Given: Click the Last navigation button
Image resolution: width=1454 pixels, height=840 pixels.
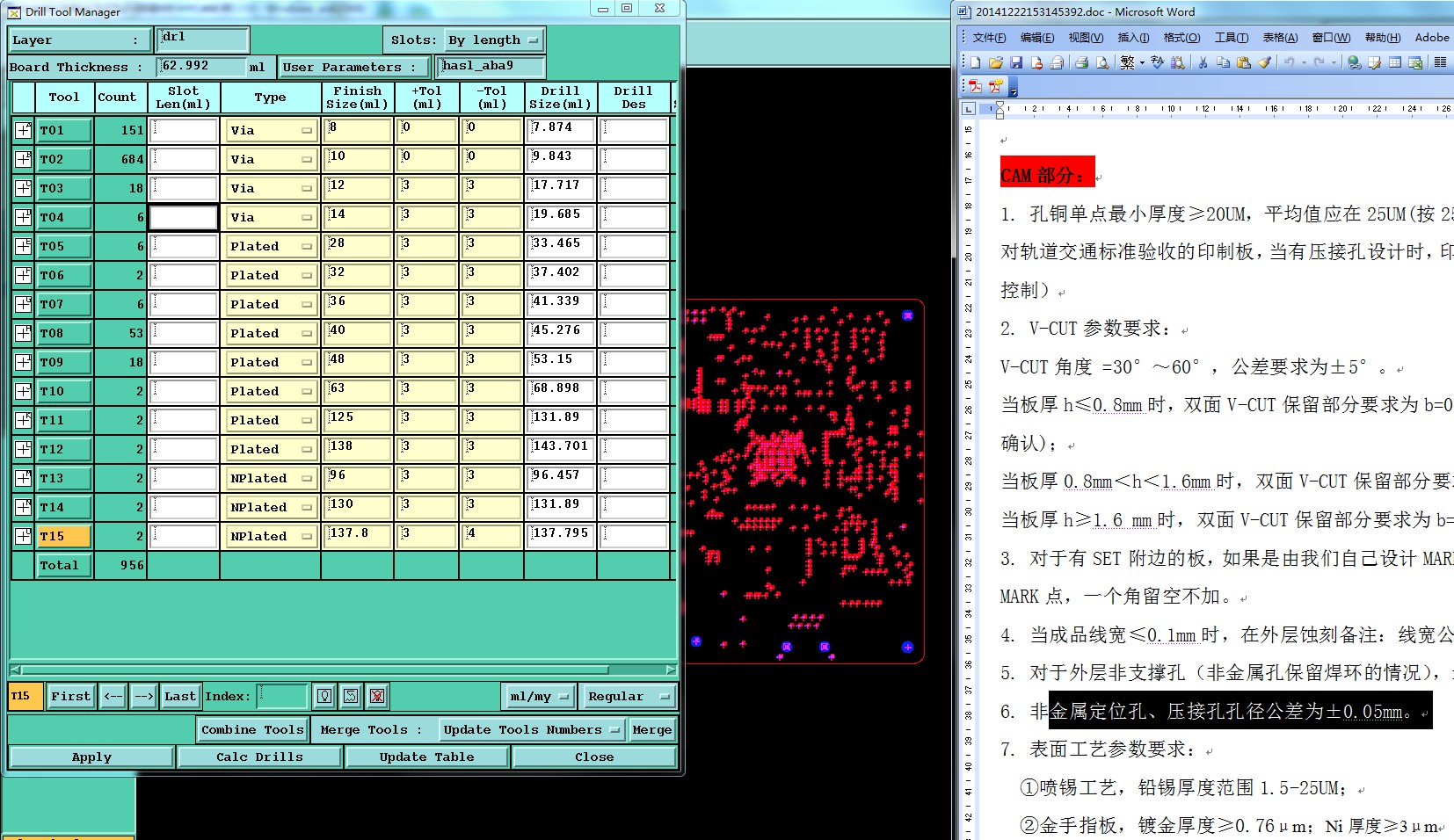Looking at the screenshot, I should pyautogui.click(x=180, y=696).
